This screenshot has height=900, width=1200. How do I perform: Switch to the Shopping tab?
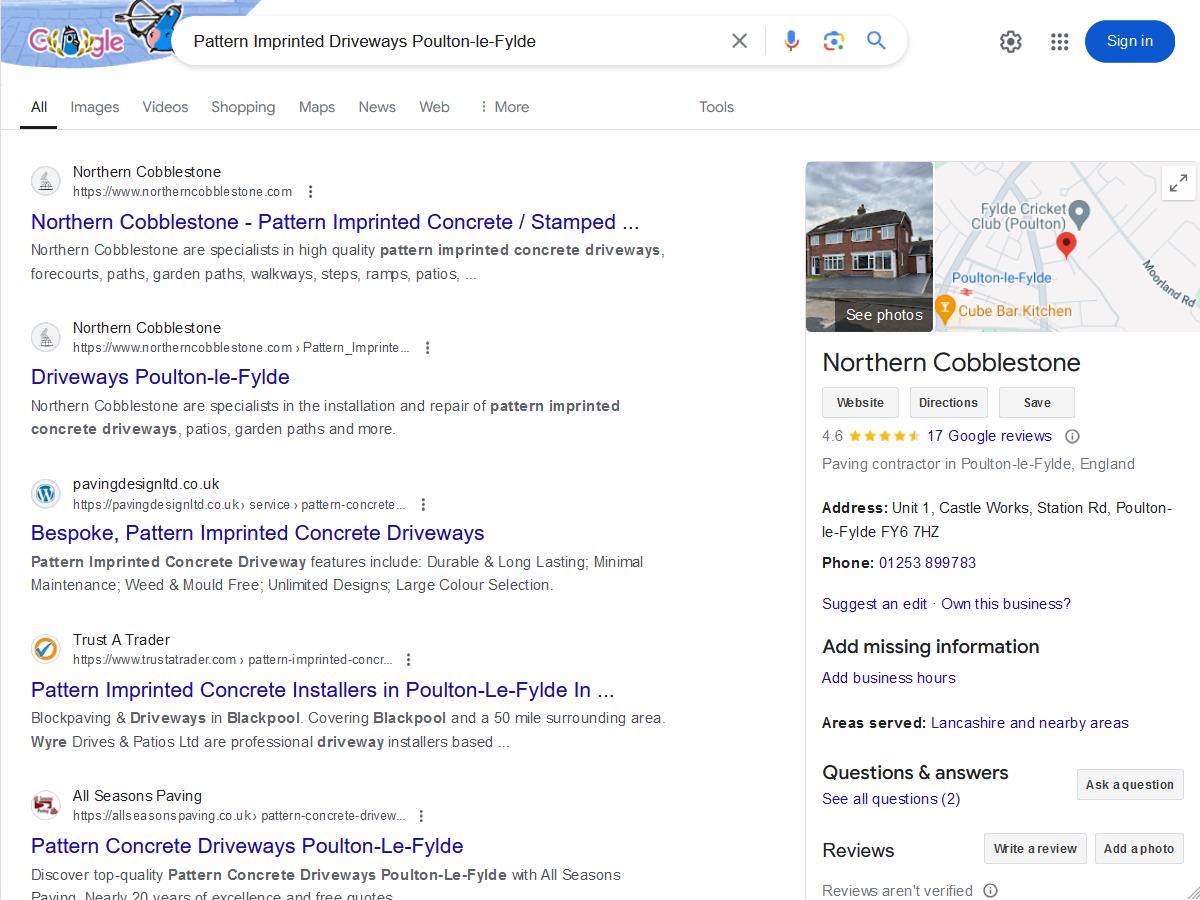point(243,107)
